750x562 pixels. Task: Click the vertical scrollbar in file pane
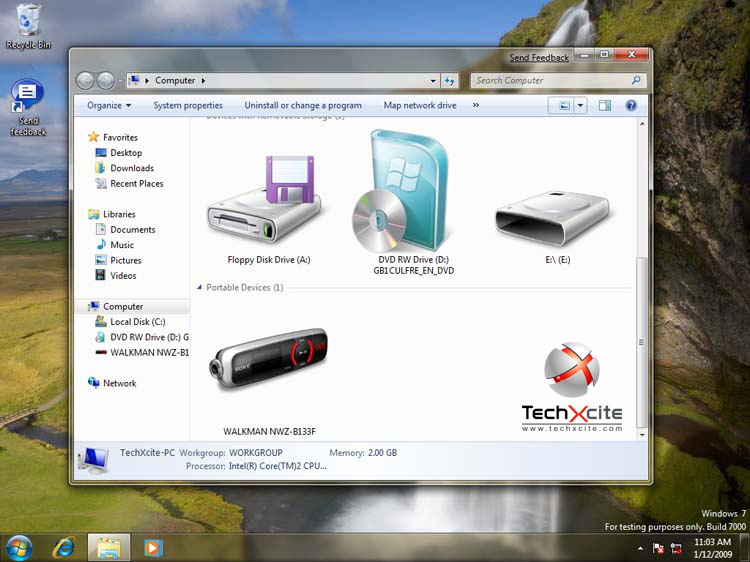tap(642, 342)
